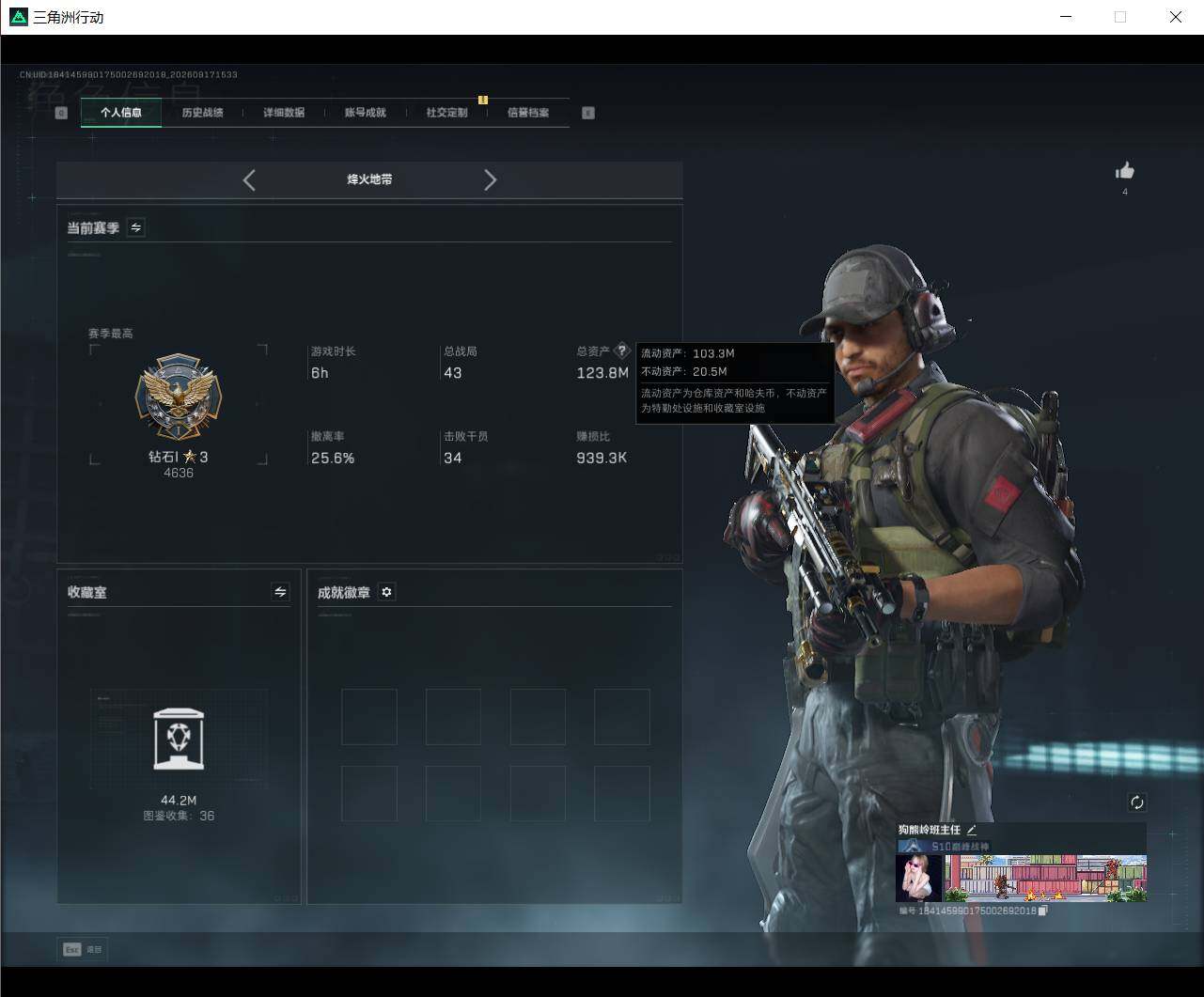Open the 成就徽章 gear settings icon
1204x997 pixels.
click(386, 592)
